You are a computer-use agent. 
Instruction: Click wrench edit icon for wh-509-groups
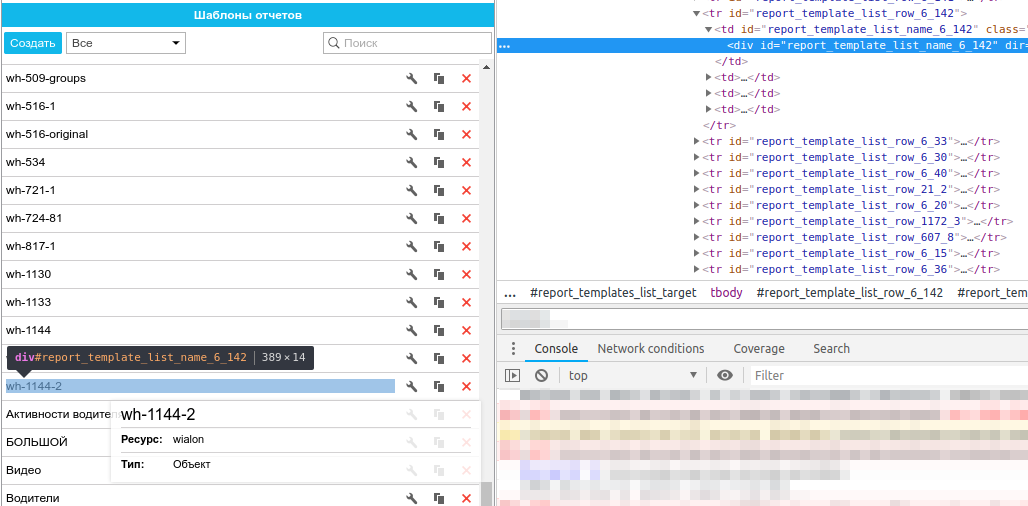coord(411,78)
